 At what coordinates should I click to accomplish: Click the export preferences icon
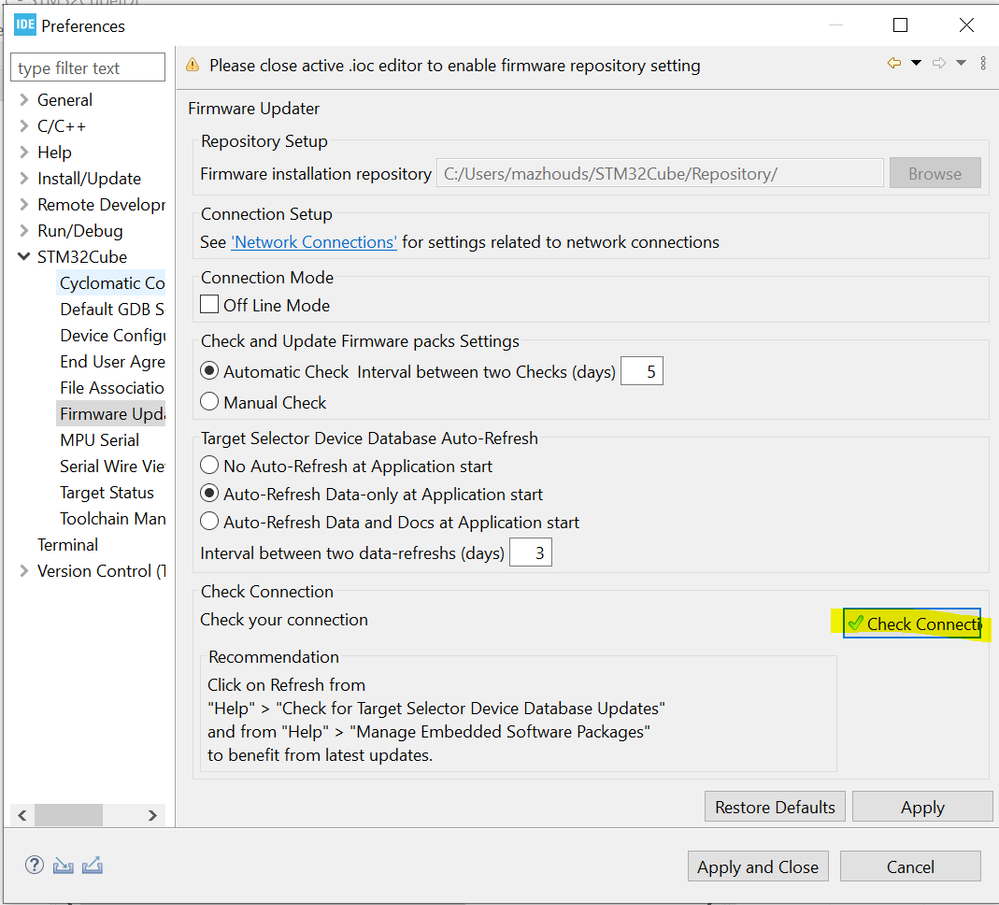pos(92,866)
